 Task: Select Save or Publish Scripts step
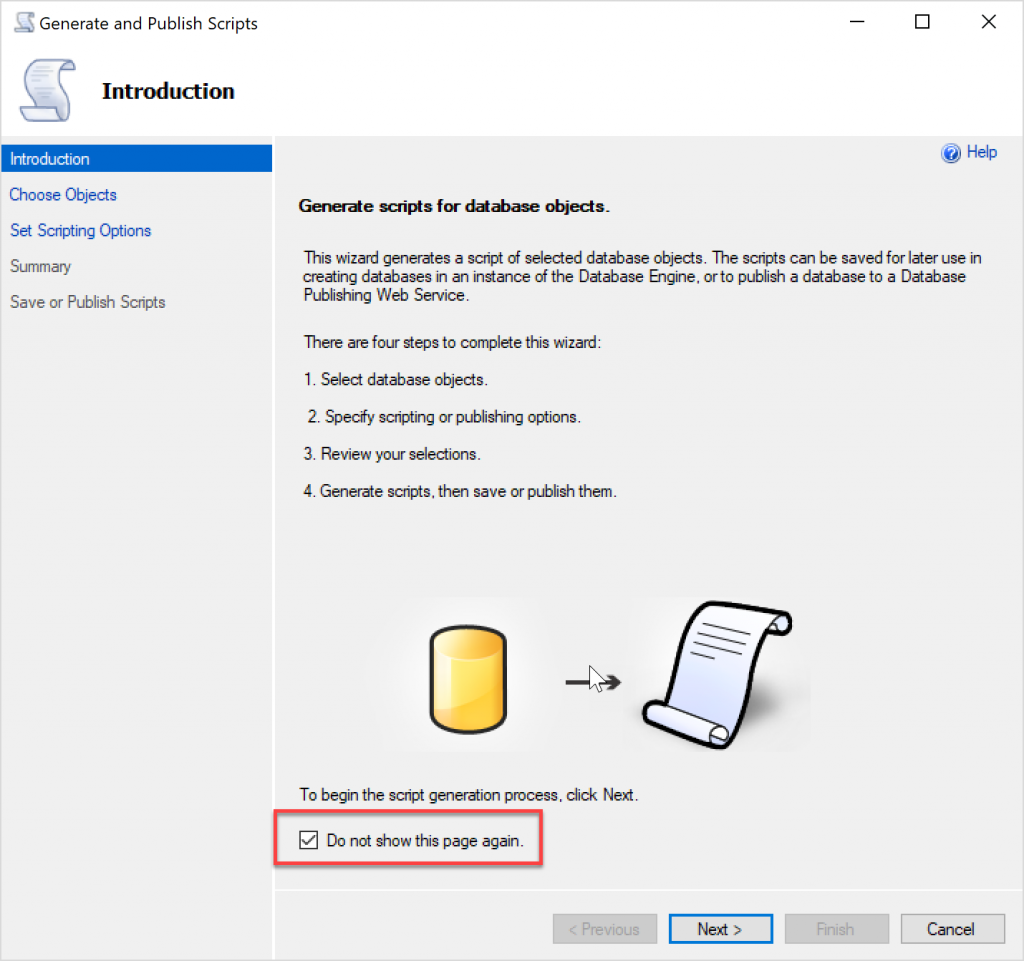pos(88,302)
